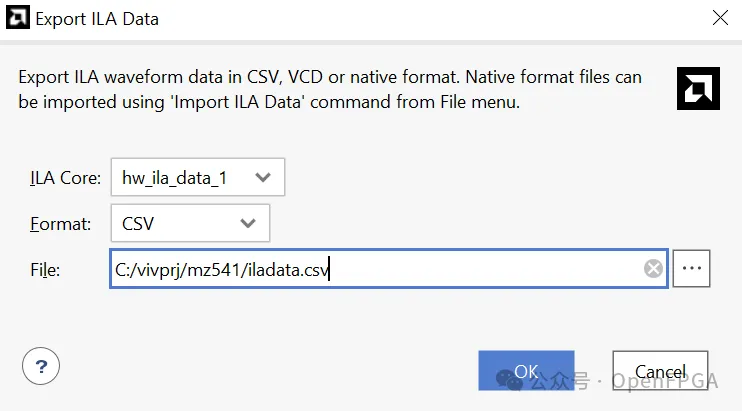The width and height of the screenshot is (742, 411).
Task: Open help with the question mark button
Action: tap(41, 365)
